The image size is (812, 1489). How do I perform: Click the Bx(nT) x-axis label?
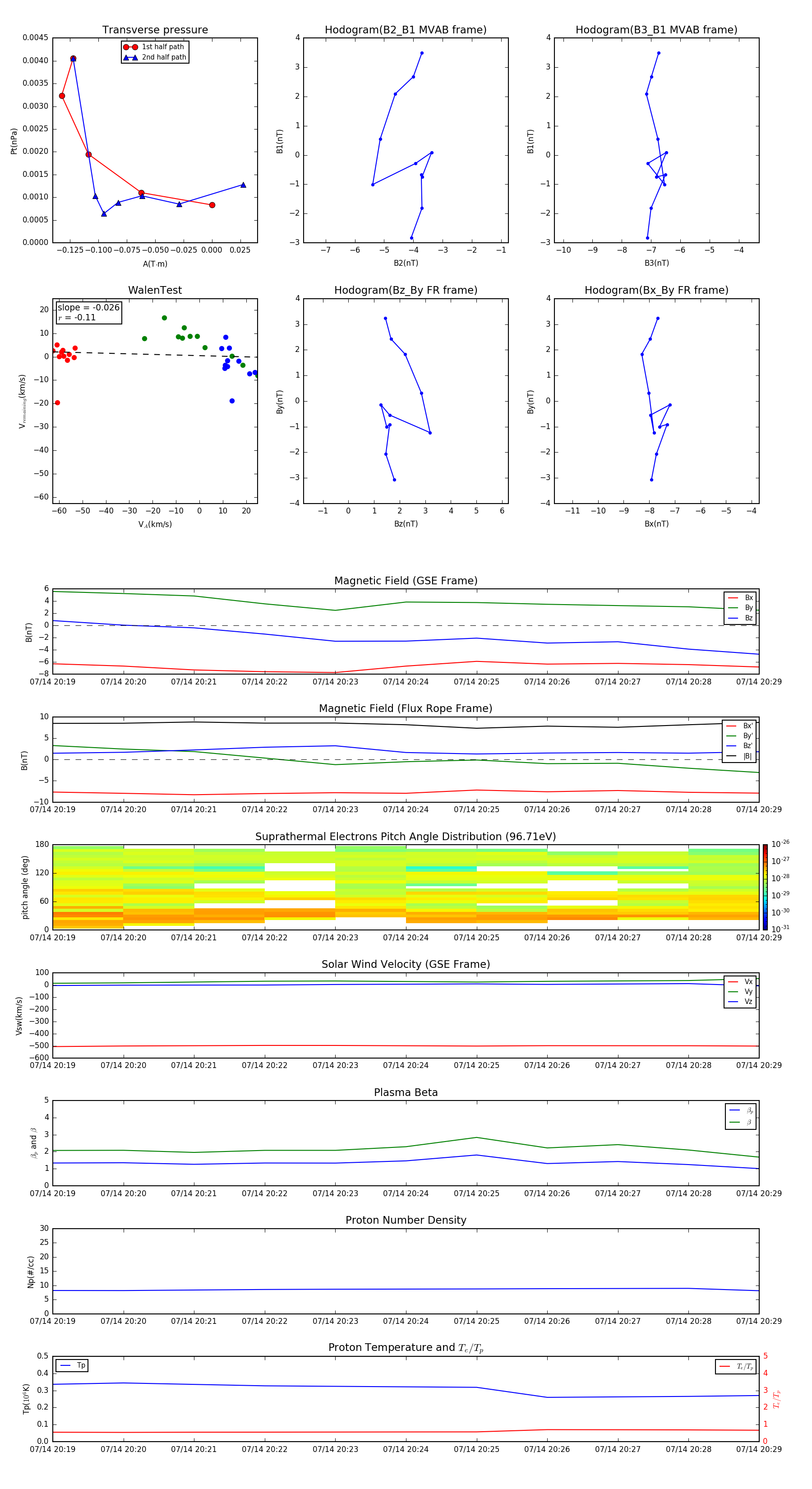pos(656,524)
